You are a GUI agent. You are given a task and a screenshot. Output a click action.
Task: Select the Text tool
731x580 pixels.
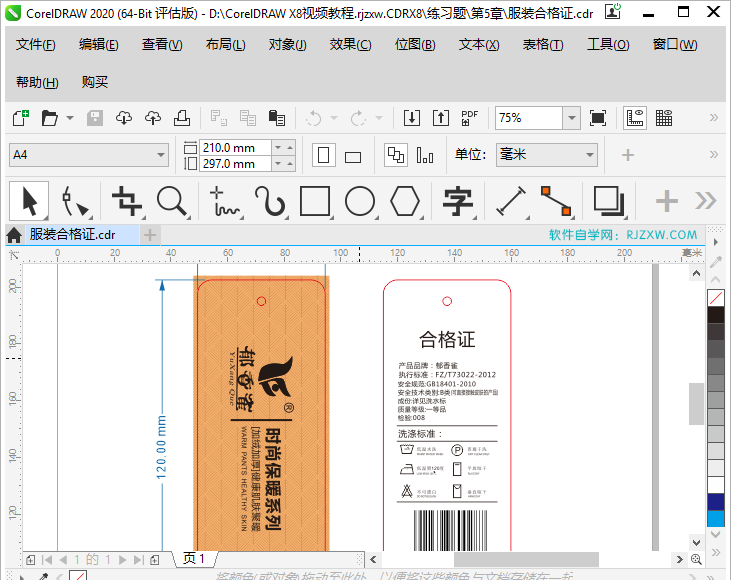click(x=458, y=201)
